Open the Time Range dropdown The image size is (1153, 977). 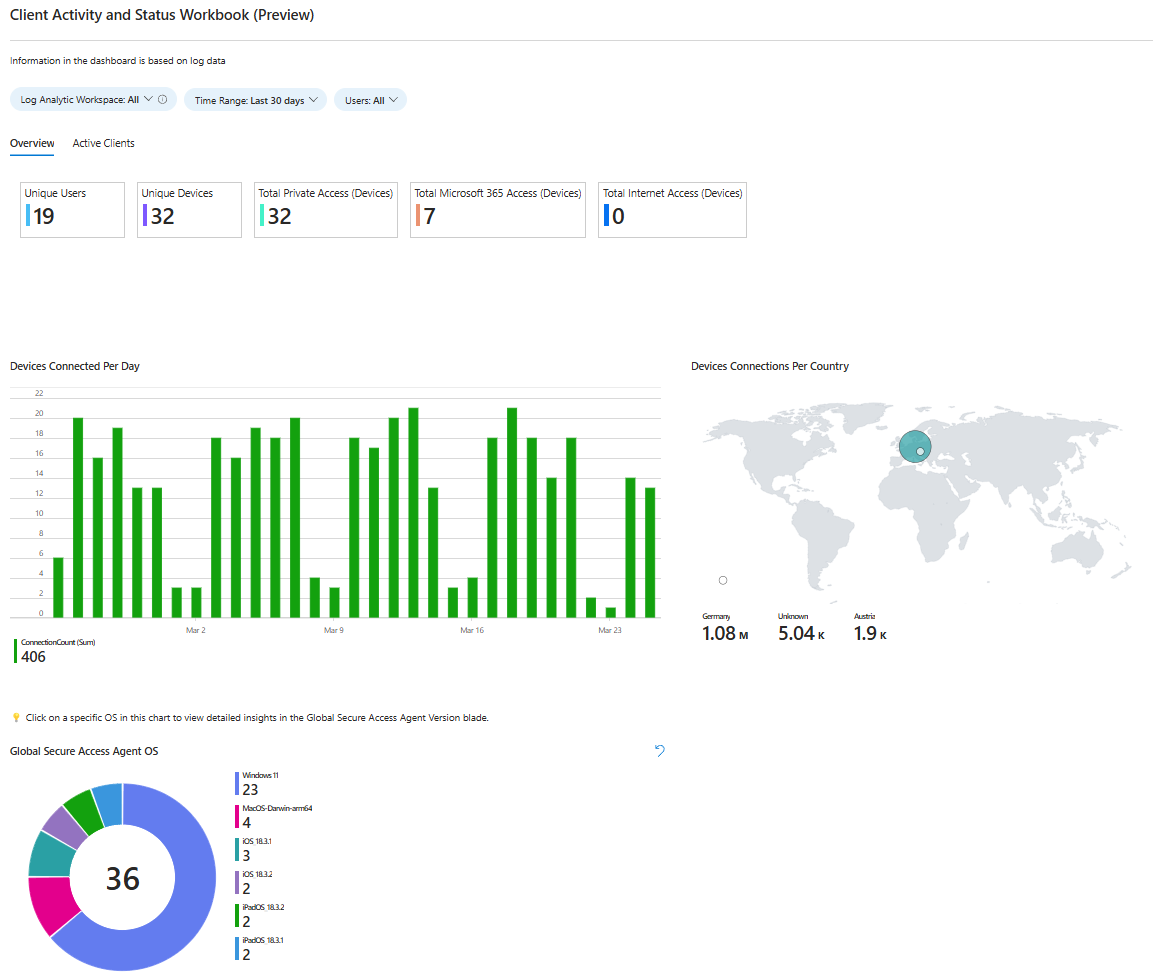[255, 99]
